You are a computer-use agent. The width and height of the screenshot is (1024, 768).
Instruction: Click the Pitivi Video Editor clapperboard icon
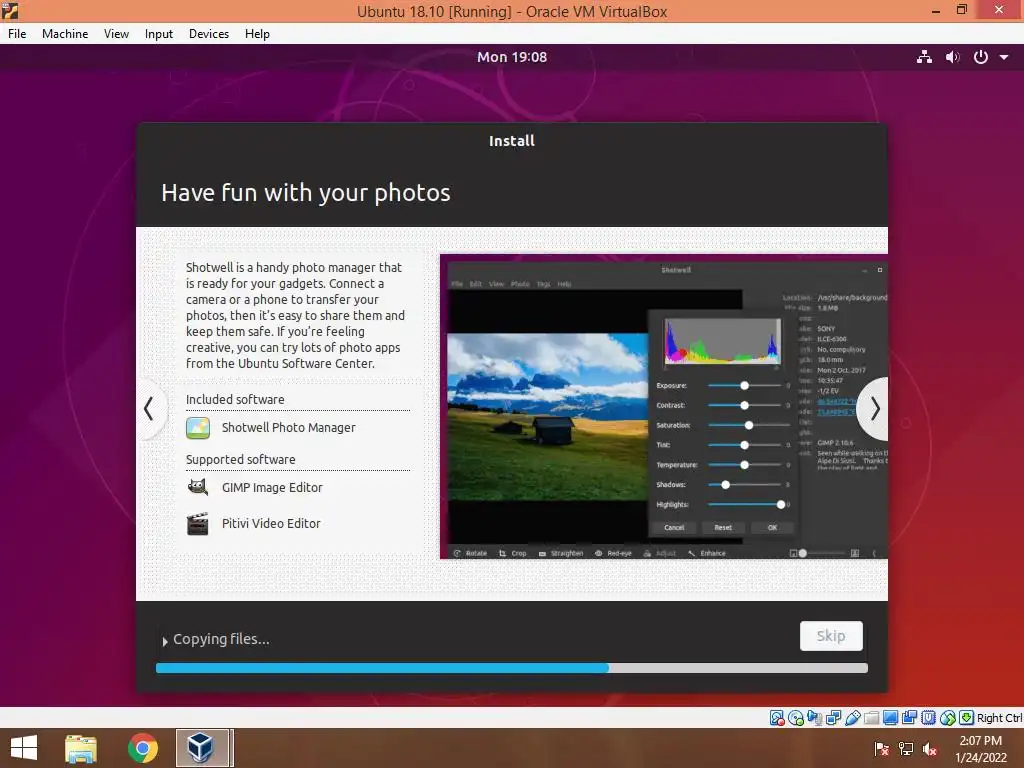click(x=198, y=524)
